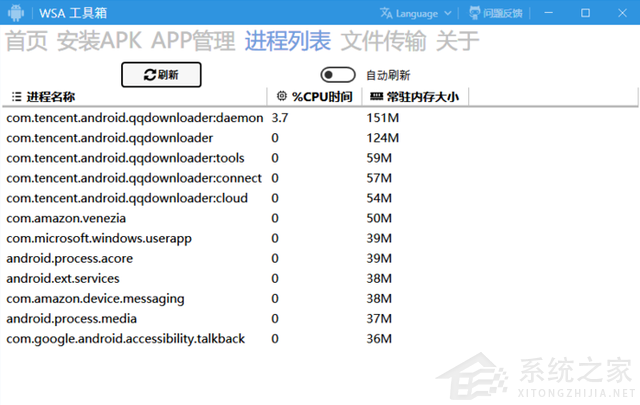Click the Android robot app icon
This screenshot has height=405, width=640.
(x=17, y=13)
